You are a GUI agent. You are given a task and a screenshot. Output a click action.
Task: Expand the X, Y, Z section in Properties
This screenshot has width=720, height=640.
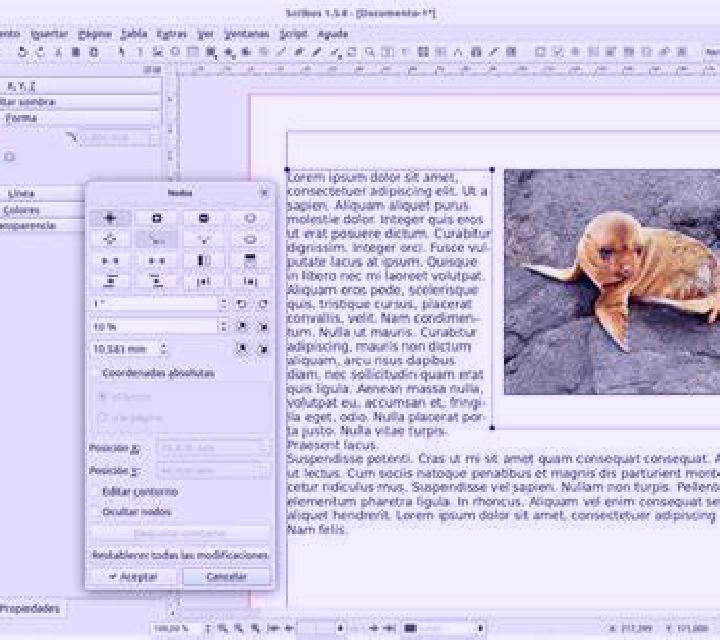tap(79, 86)
